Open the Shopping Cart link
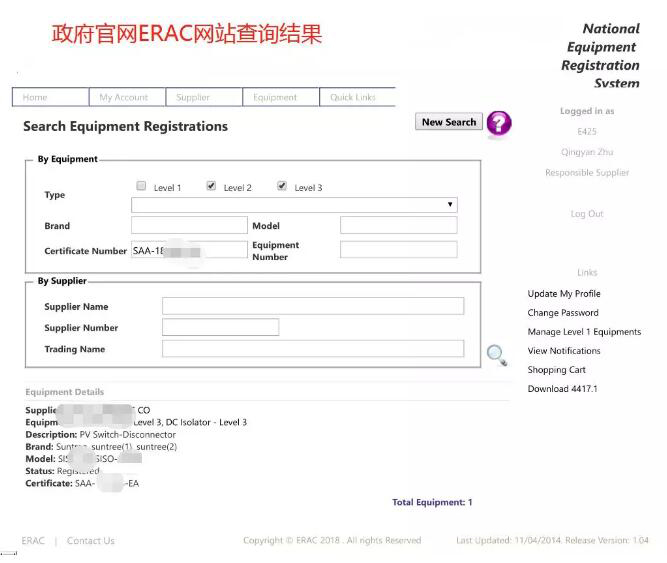 coord(556,370)
